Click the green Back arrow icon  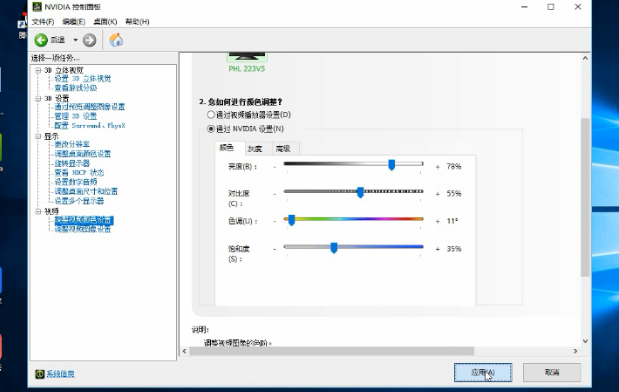point(41,40)
